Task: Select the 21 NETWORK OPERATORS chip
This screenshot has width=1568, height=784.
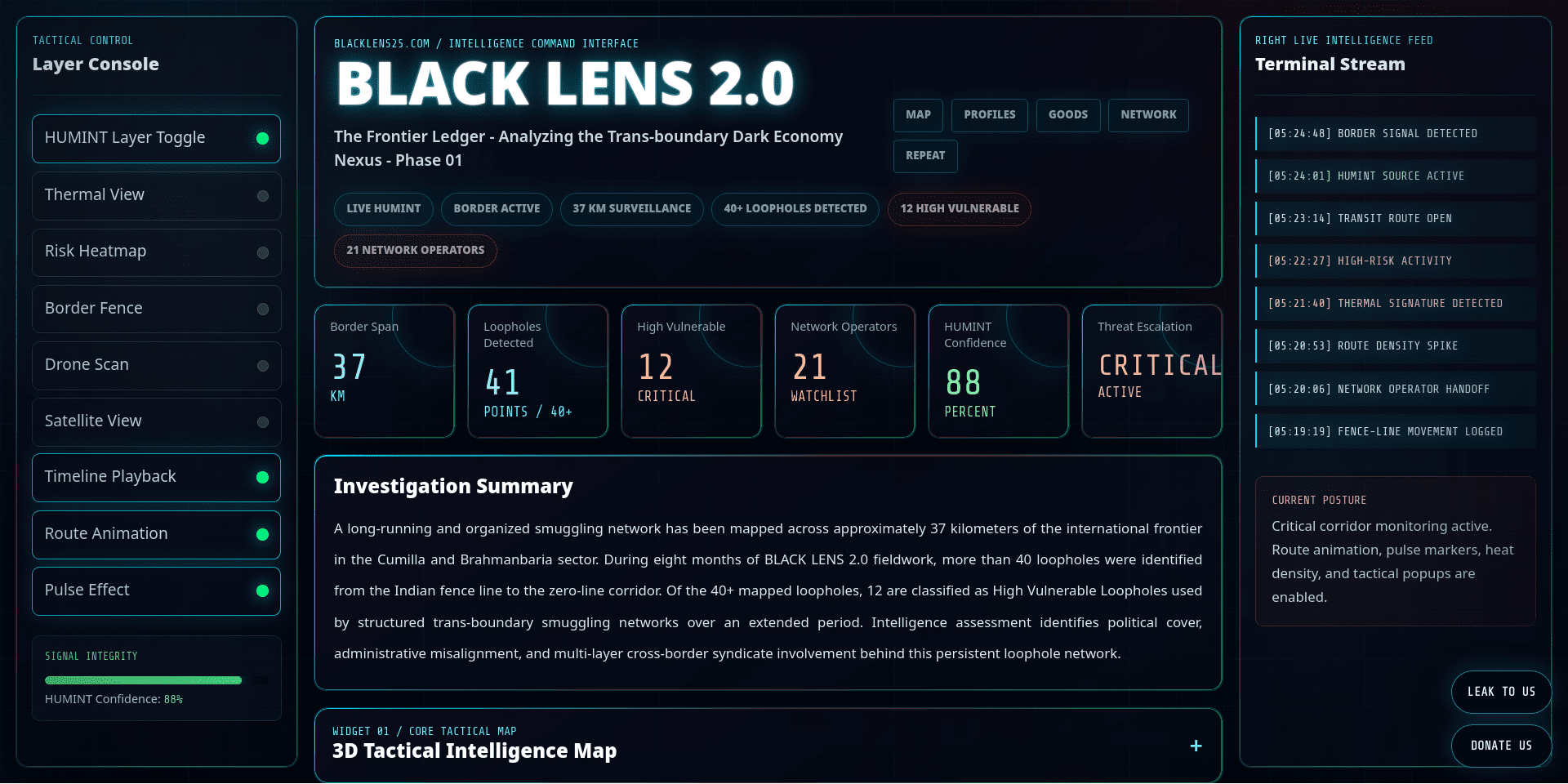Action: pyautogui.click(x=416, y=251)
